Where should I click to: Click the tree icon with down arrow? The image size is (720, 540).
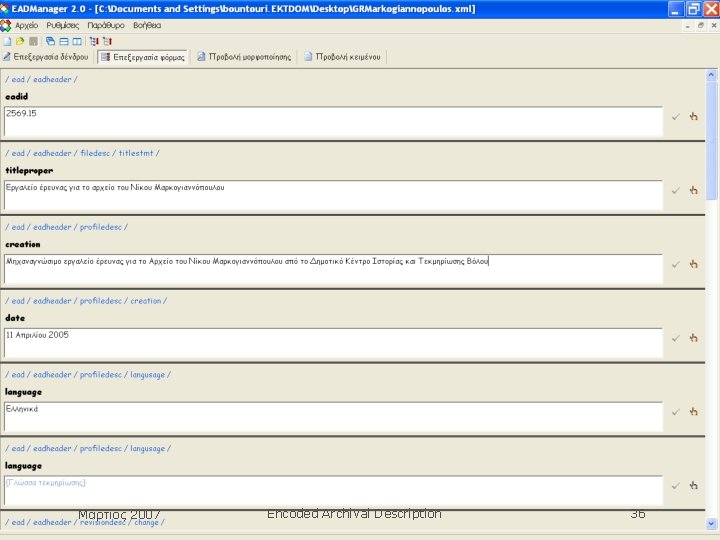pos(94,41)
